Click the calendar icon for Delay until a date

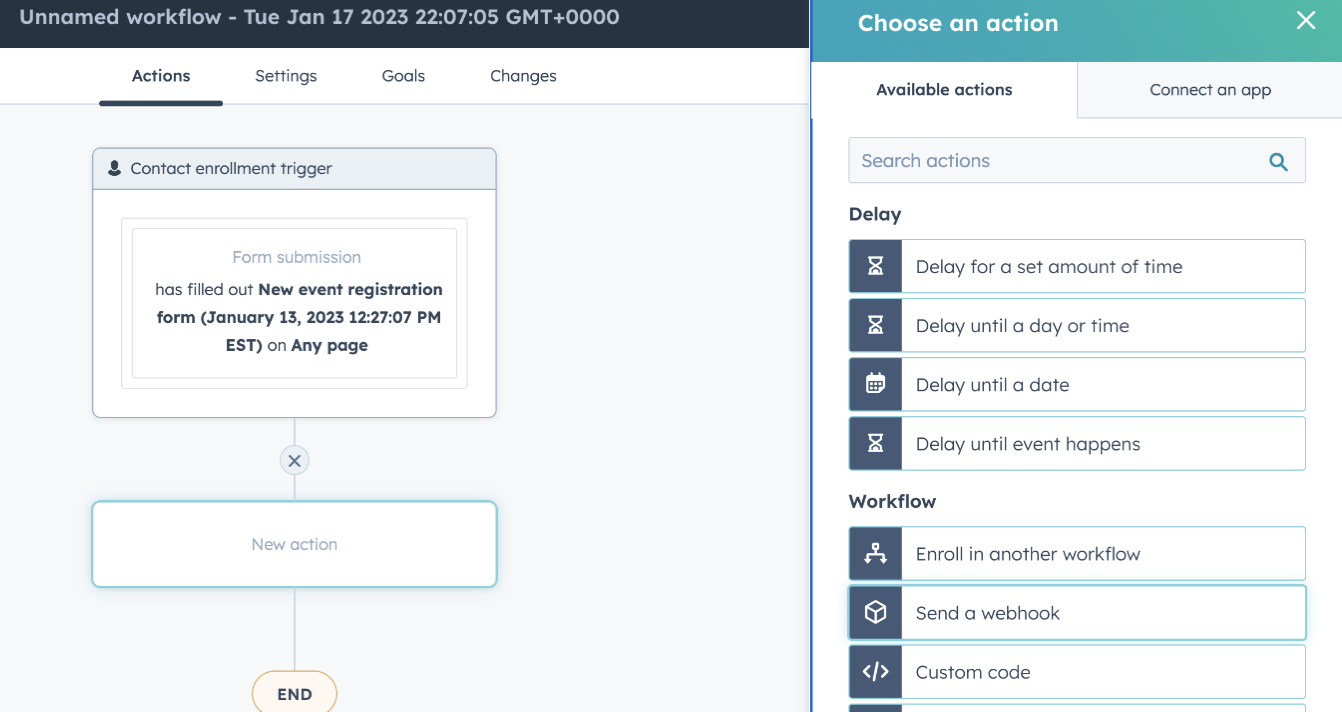pyautogui.click(x=876, y=384)
